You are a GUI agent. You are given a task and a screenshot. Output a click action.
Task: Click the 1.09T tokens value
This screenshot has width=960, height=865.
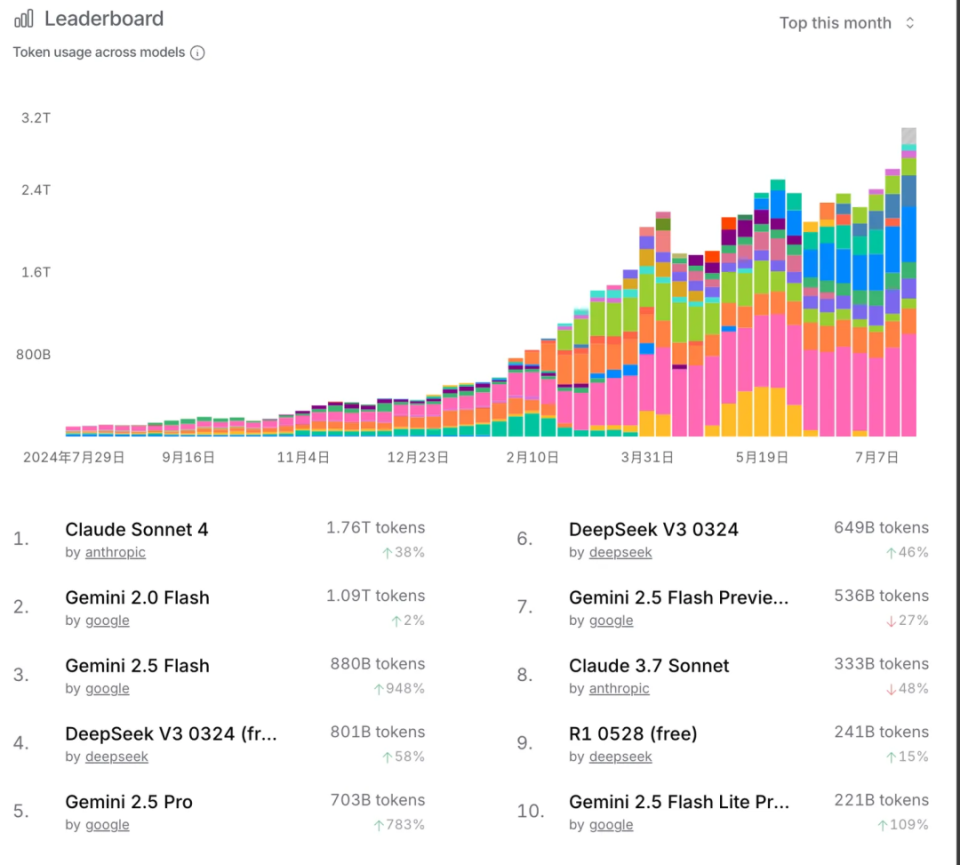[x=375, y=596]
